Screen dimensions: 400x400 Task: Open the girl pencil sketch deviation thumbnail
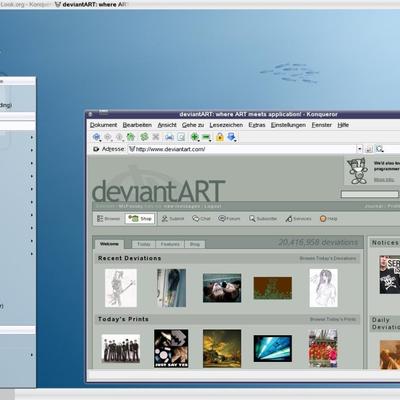(x=323, y=288)
